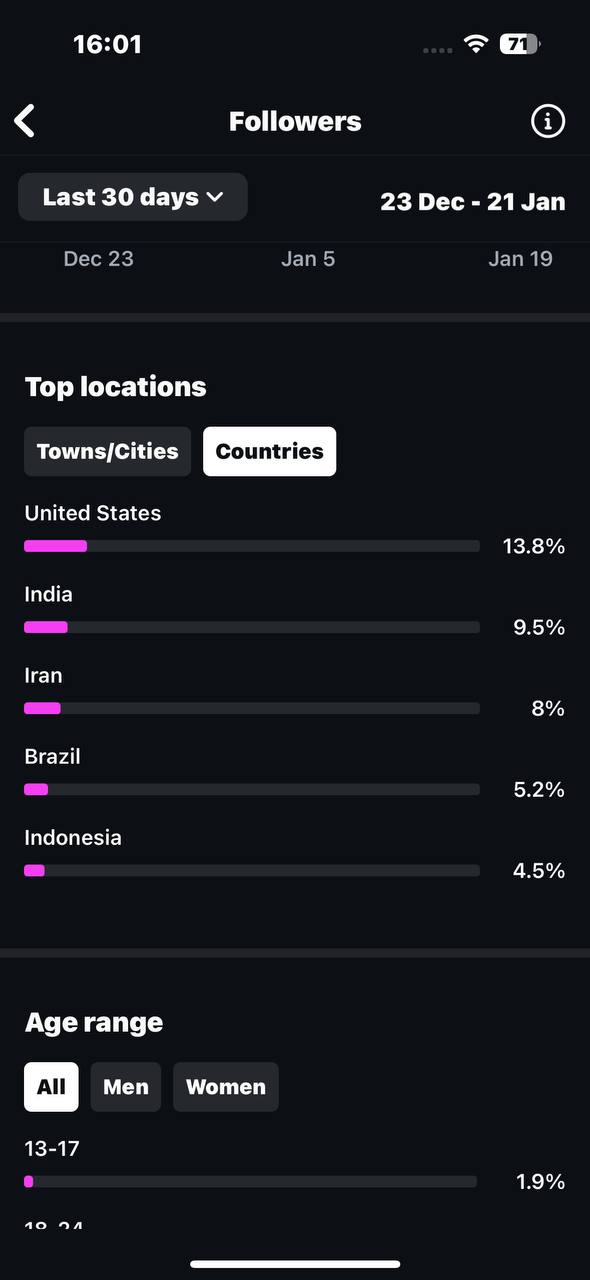Select the Countries tab
Viewport: 590px width, 1280px height.
tap(270, 451)
